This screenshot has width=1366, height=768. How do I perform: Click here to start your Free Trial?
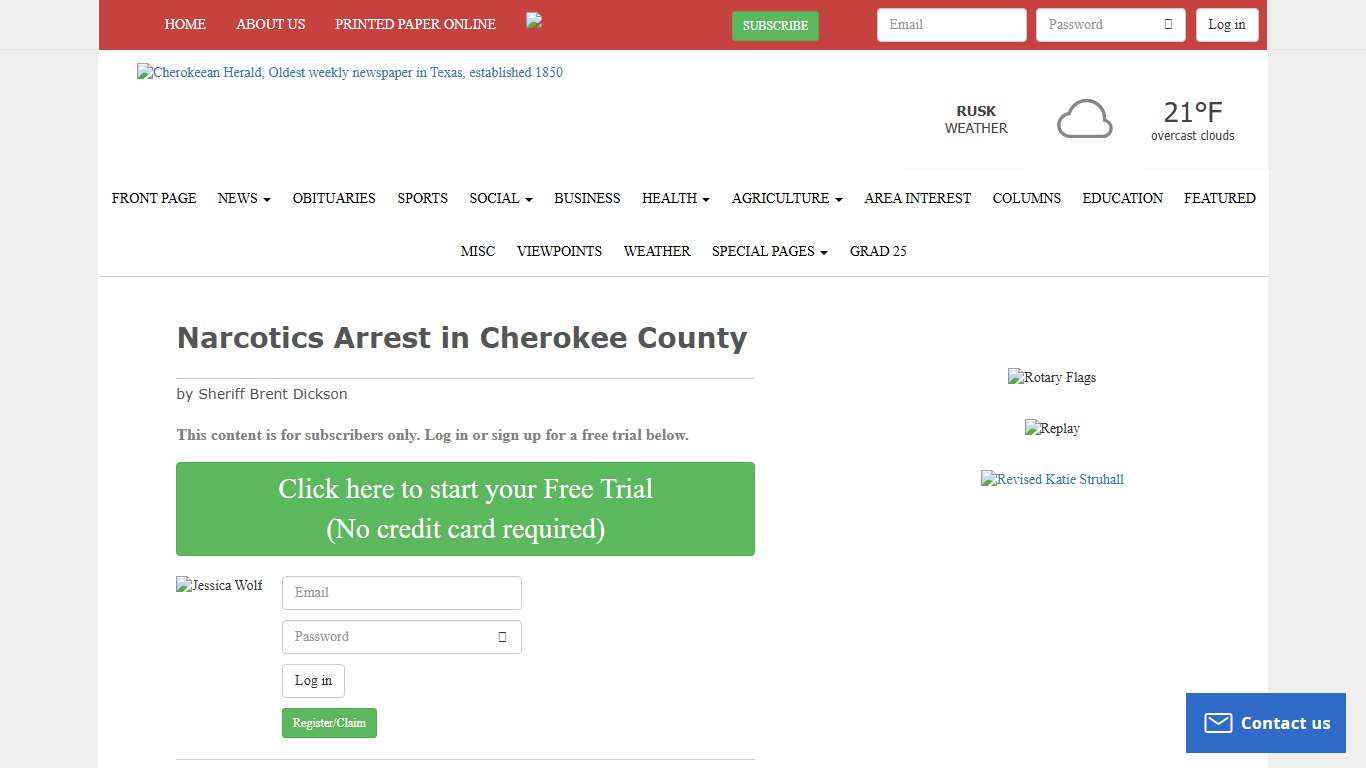(465, 508)
